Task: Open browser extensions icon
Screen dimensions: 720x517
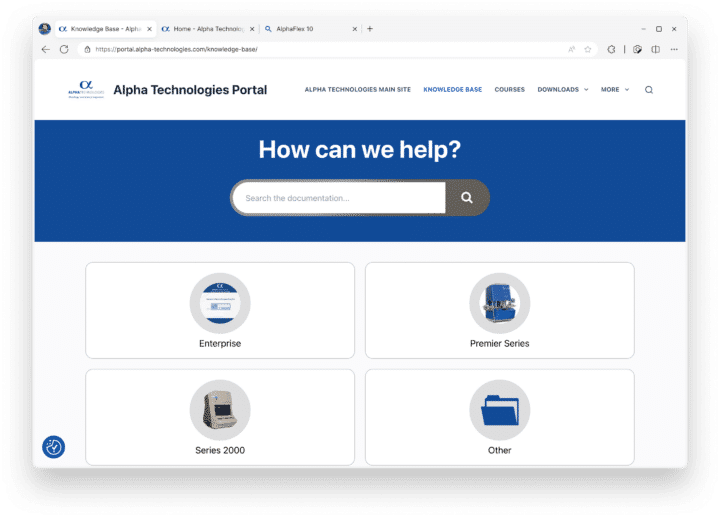Action: pos(611,49)
